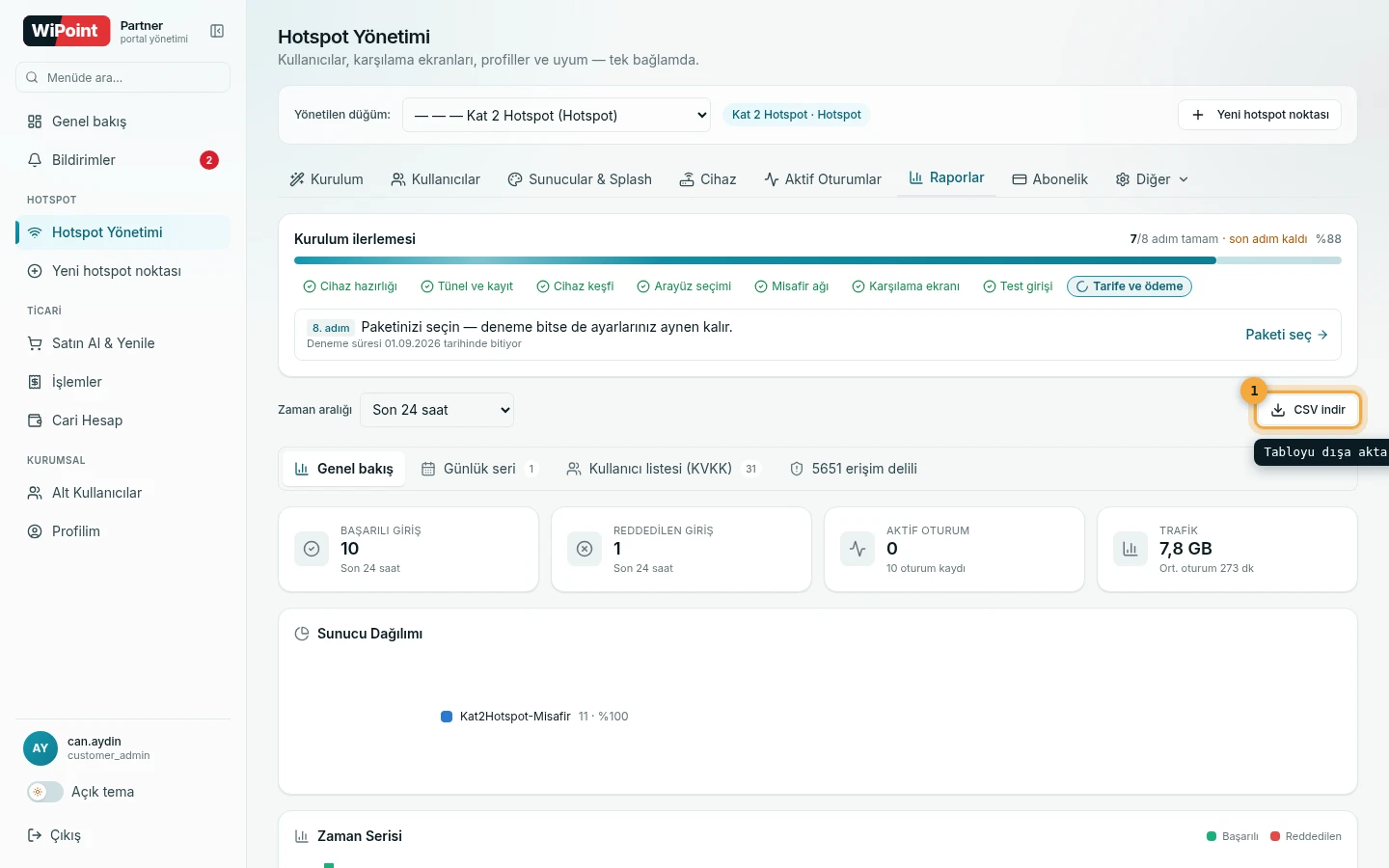Select Kullanıcı listesi (KVKK) sub-tab
This screenshot has width=1389, height=868.
coord(663,469)
